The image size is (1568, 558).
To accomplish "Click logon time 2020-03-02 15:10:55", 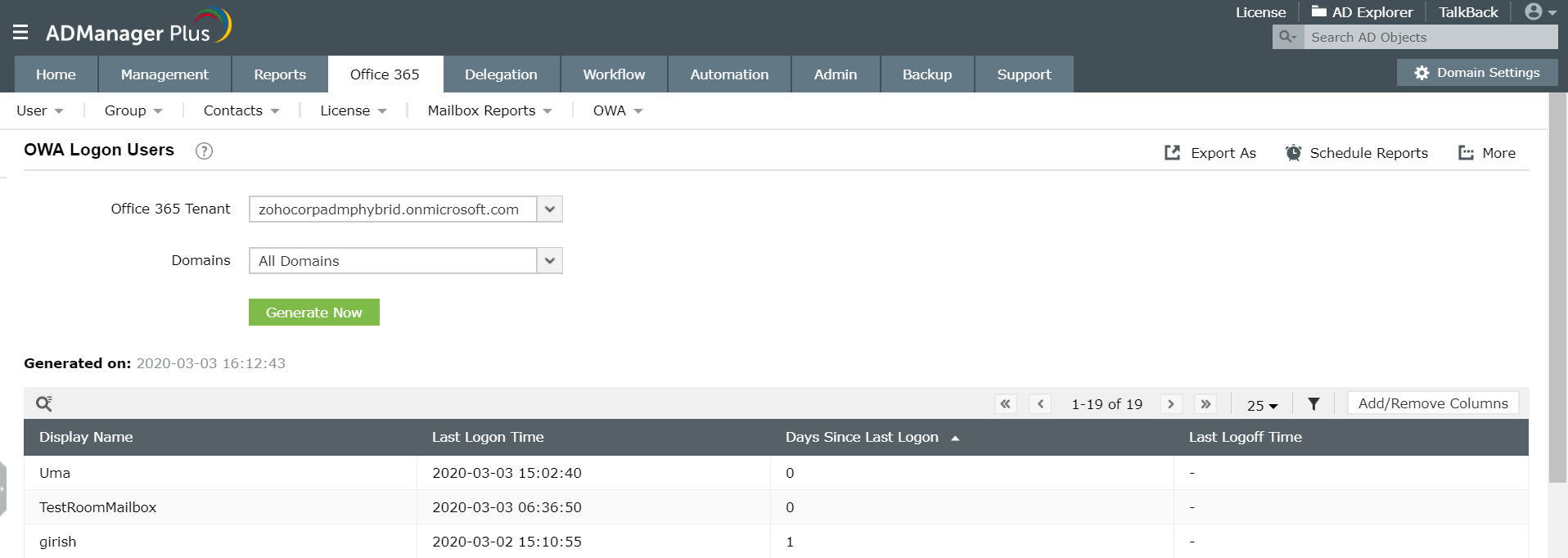I will pos(507,542).
